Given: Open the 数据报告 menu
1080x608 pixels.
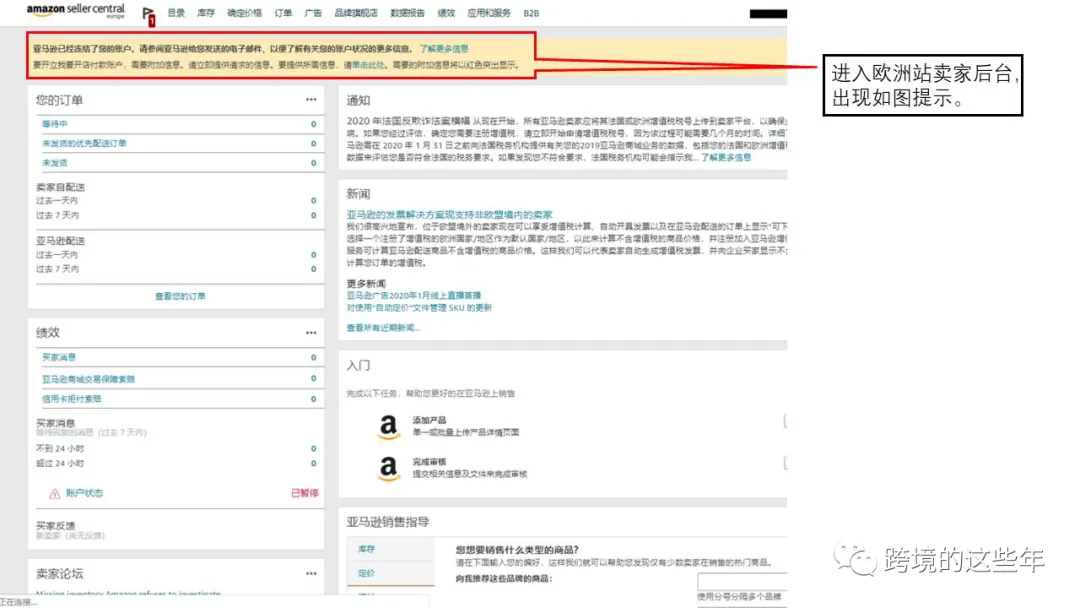Looking at the screenshot, I should 408,13.
